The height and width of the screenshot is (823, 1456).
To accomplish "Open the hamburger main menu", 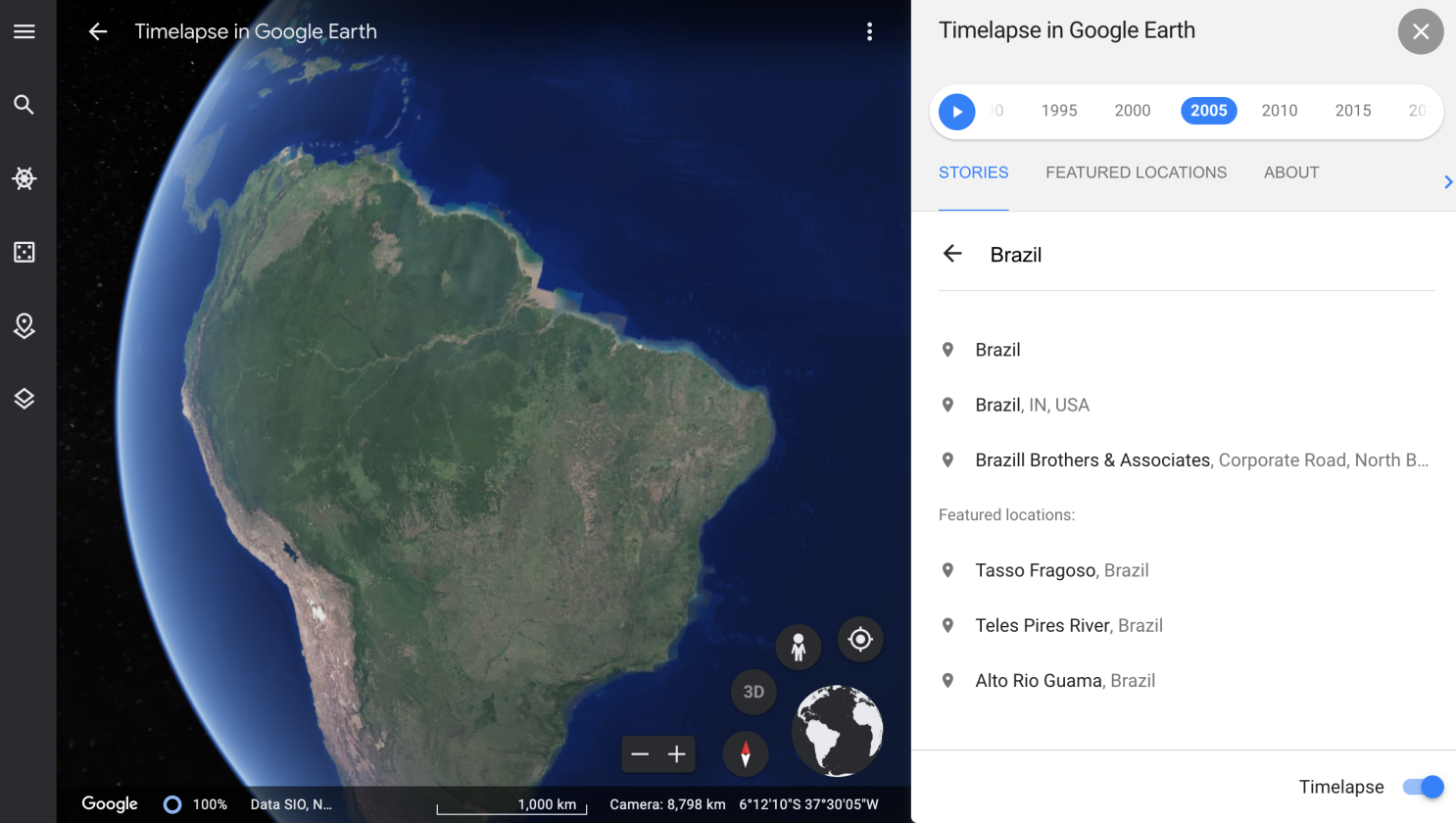I will point(24,31).
